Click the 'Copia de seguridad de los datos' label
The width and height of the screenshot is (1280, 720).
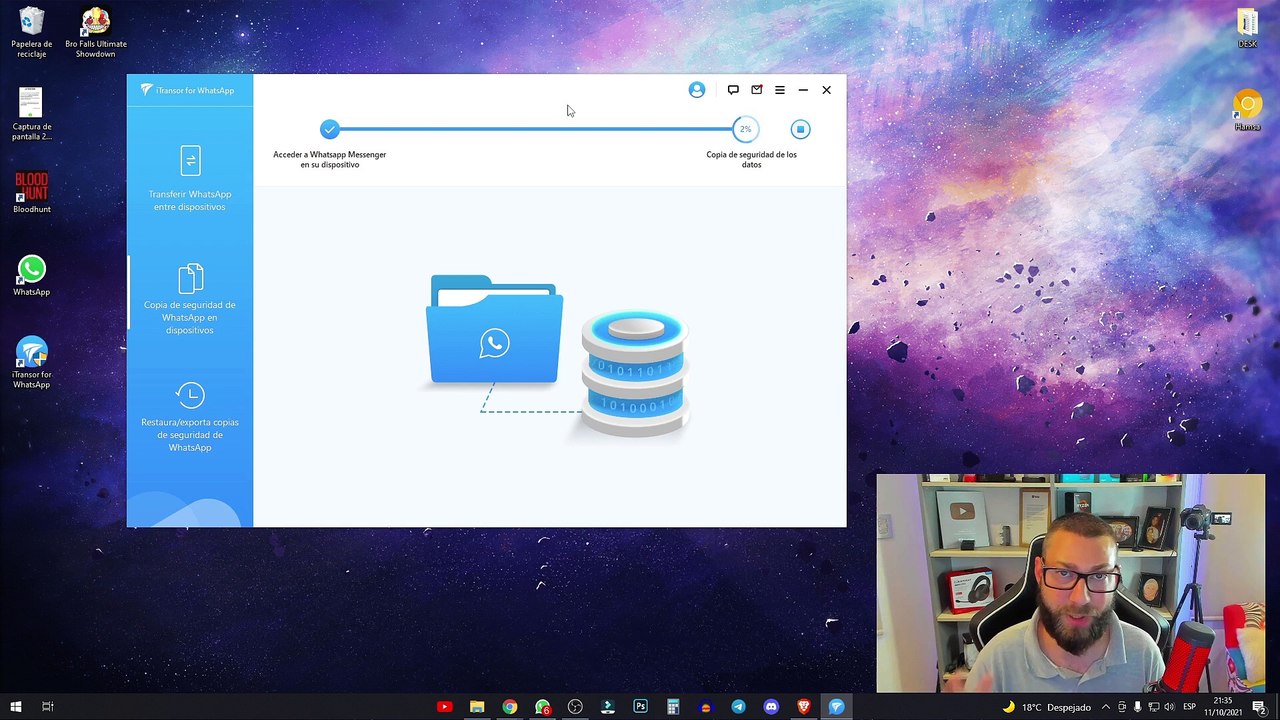pos(751,159)
